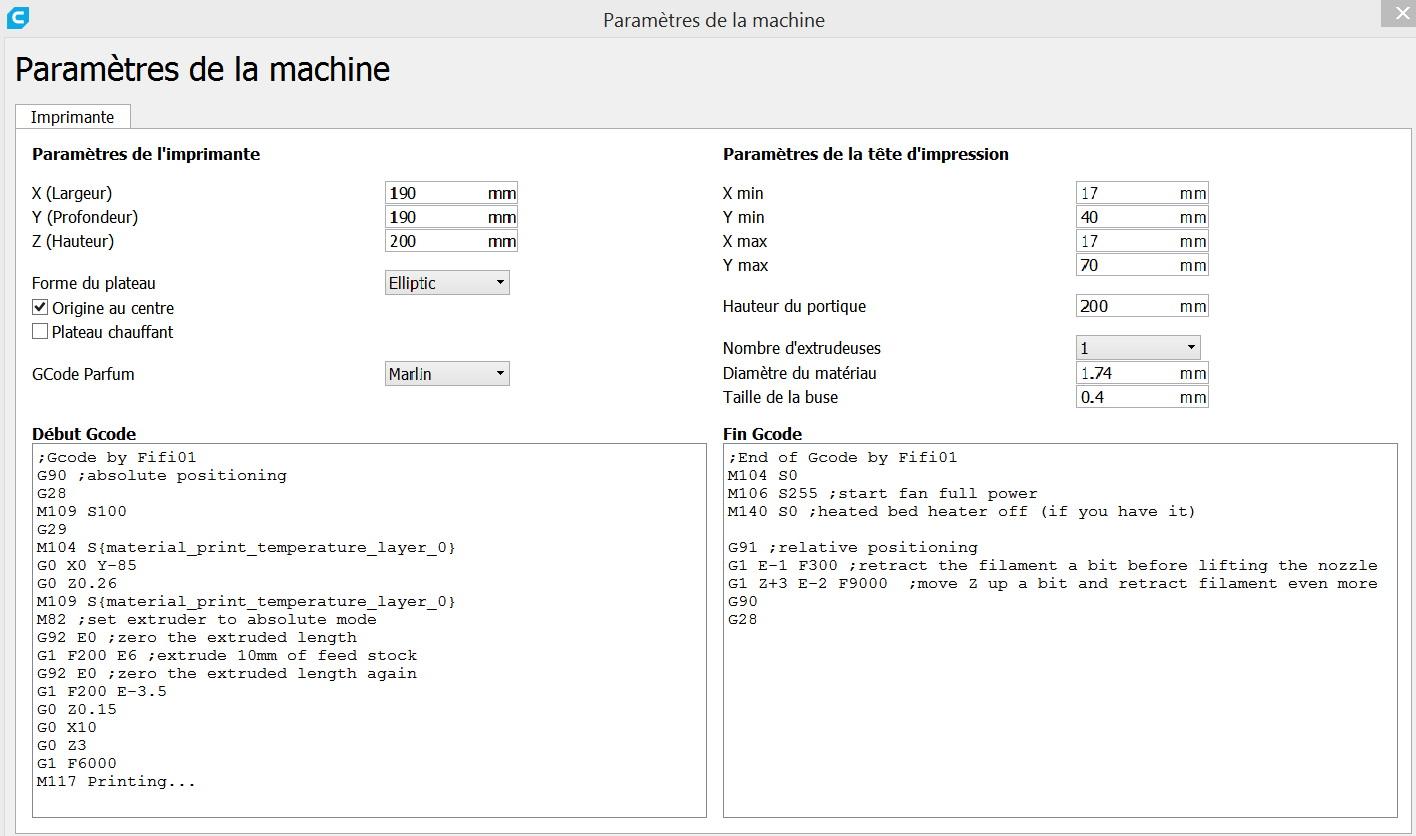Click the Y (Profondeur) input field
This screenshot has height=836, width=1416.
451,217
